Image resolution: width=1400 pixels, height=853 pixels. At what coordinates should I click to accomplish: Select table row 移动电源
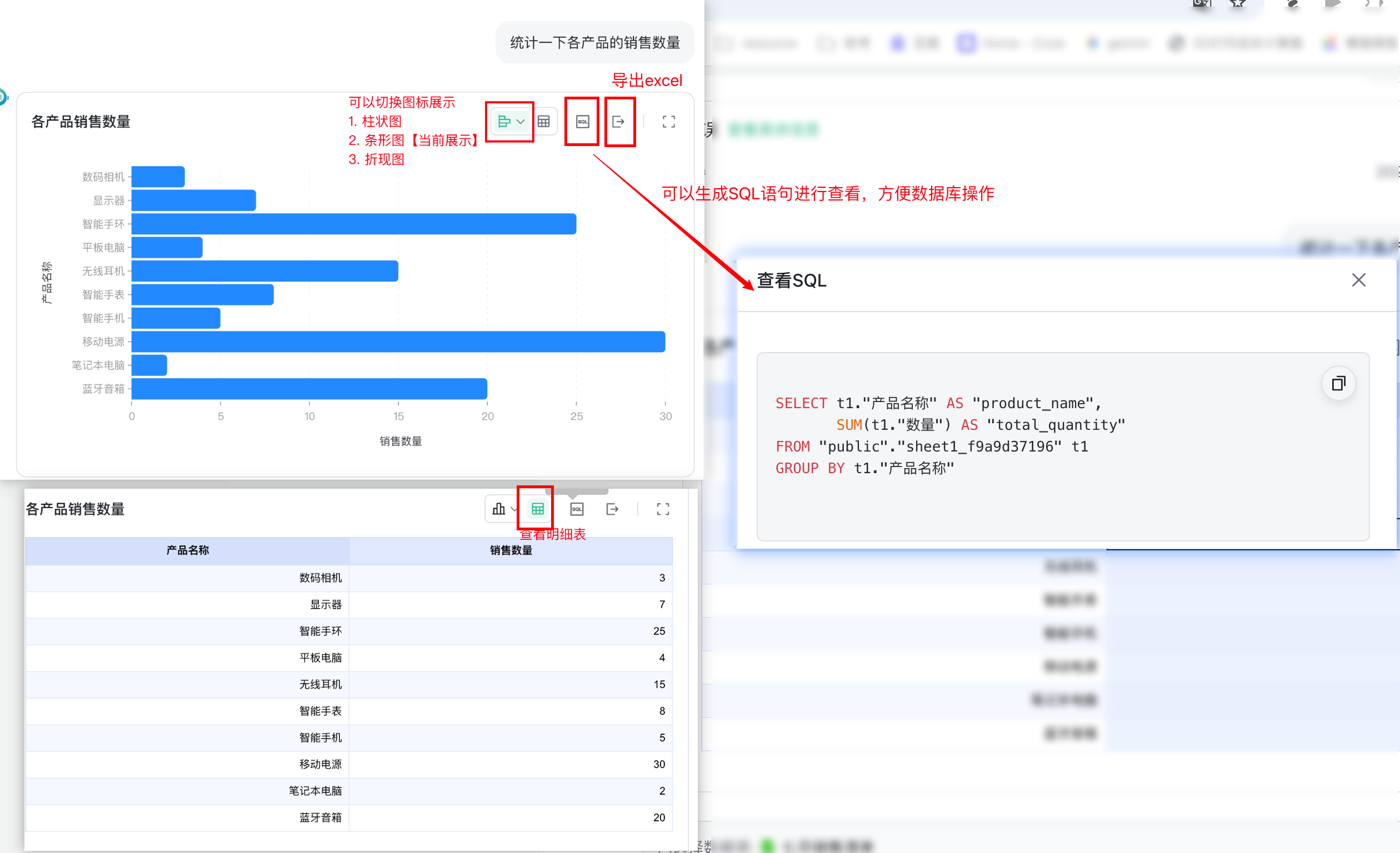349,765
